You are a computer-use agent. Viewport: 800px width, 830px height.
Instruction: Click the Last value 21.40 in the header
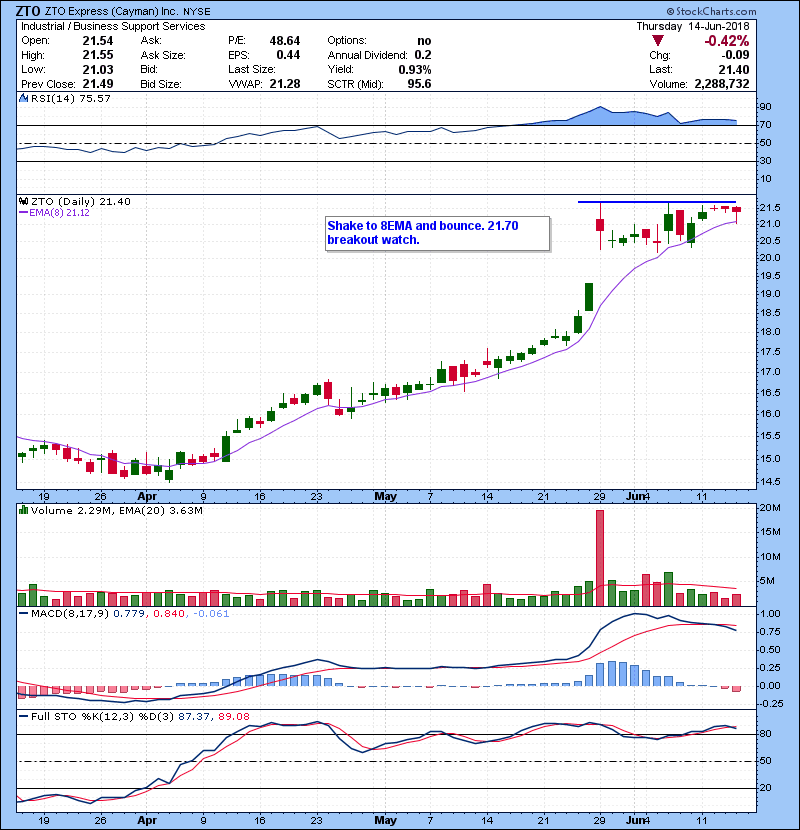click(x=734, y=69)
